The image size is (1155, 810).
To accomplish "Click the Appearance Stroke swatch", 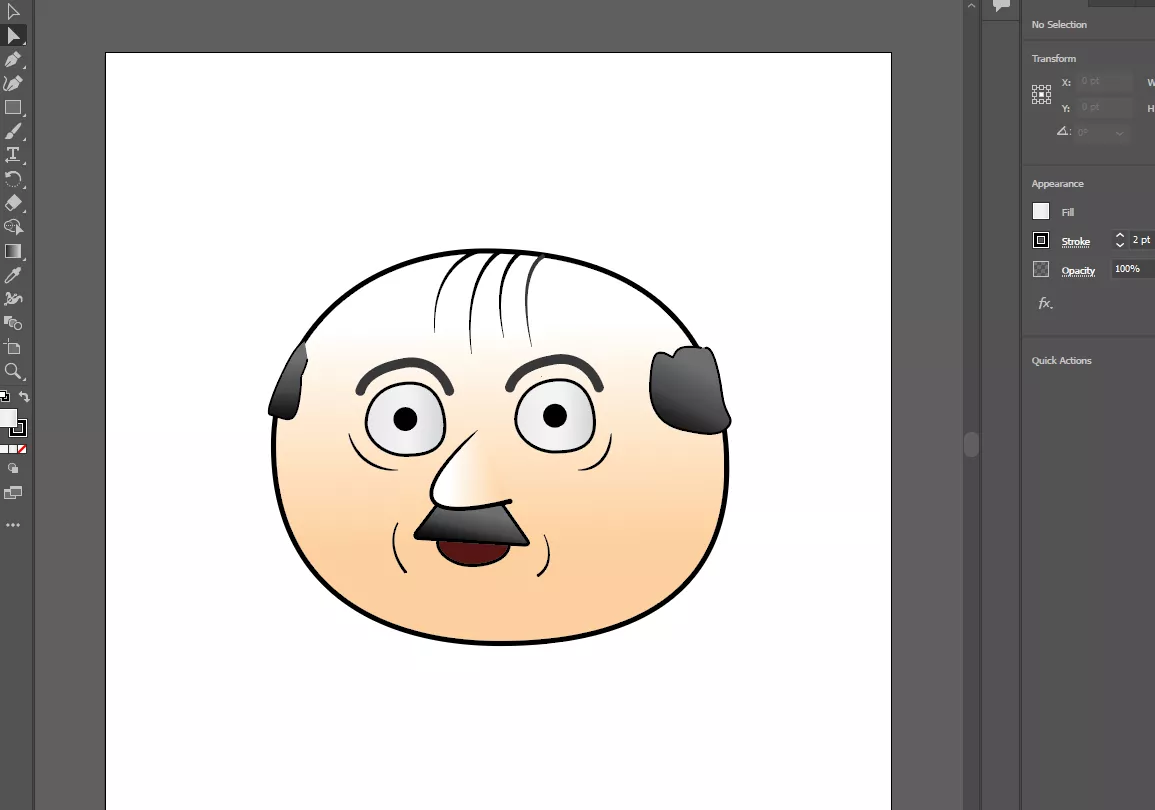I will [x=1041, y=240].
